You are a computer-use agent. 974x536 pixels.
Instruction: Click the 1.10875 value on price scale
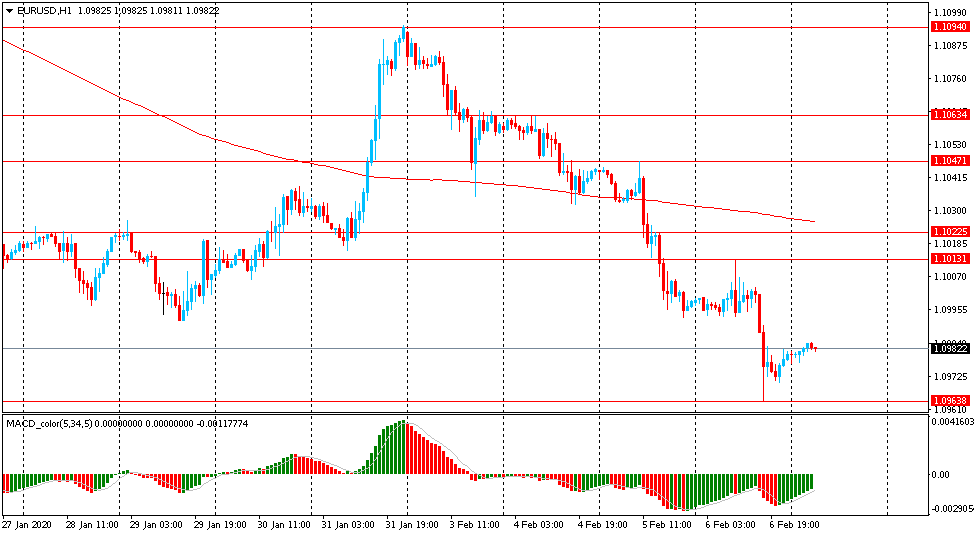click(x=950, y=45)
